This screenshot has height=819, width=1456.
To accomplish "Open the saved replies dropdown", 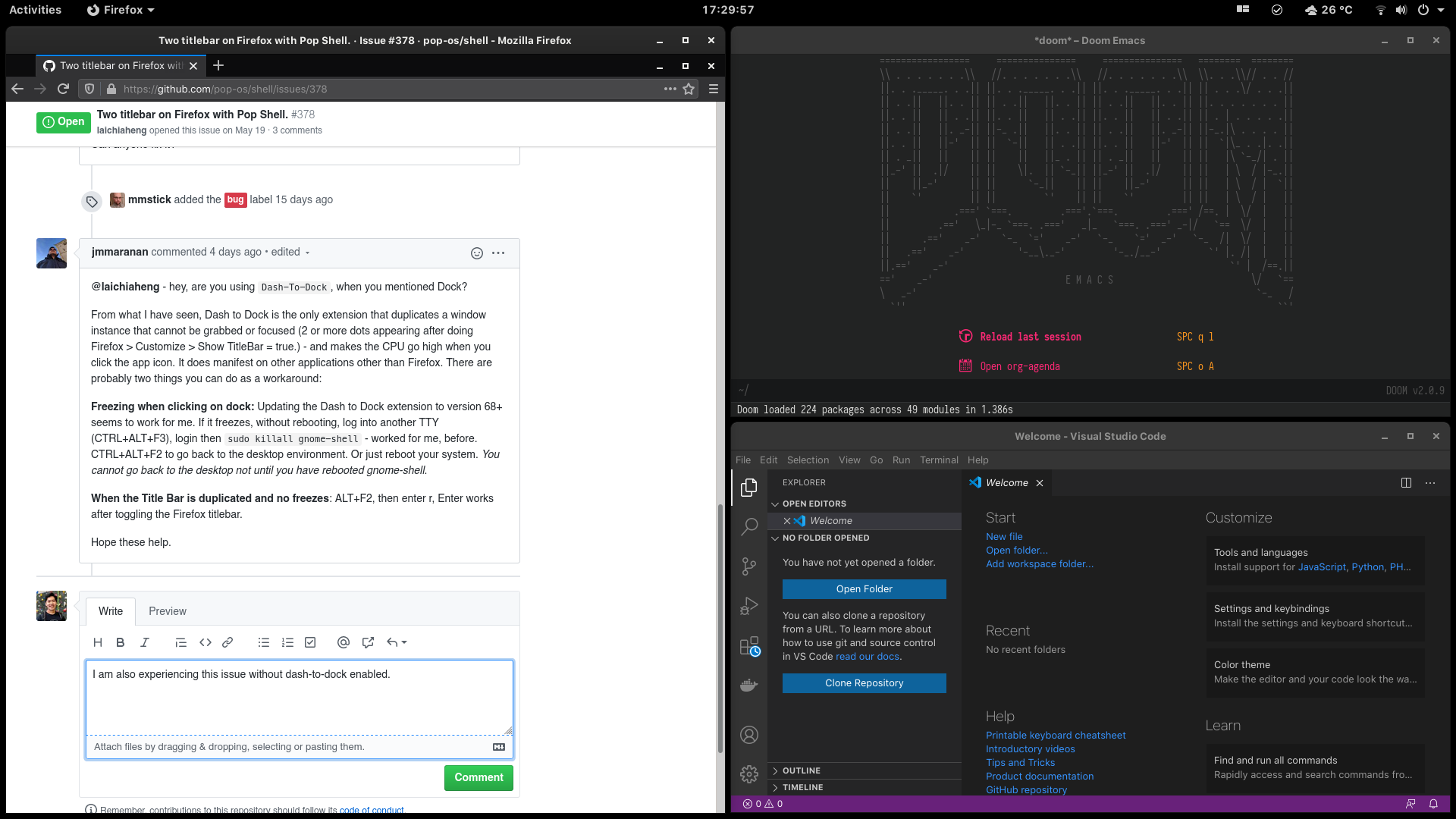I will (x=397, y=642).
